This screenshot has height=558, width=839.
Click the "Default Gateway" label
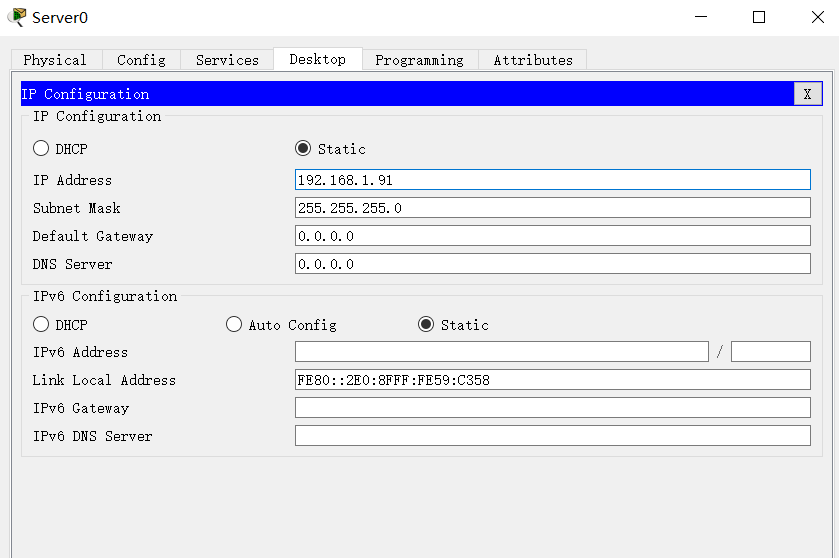[93, 236]
